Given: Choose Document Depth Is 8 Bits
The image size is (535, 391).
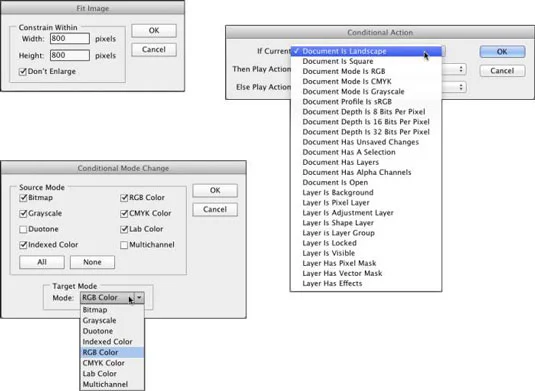Looking at the screenshot, I should click(x=366, y=112).
